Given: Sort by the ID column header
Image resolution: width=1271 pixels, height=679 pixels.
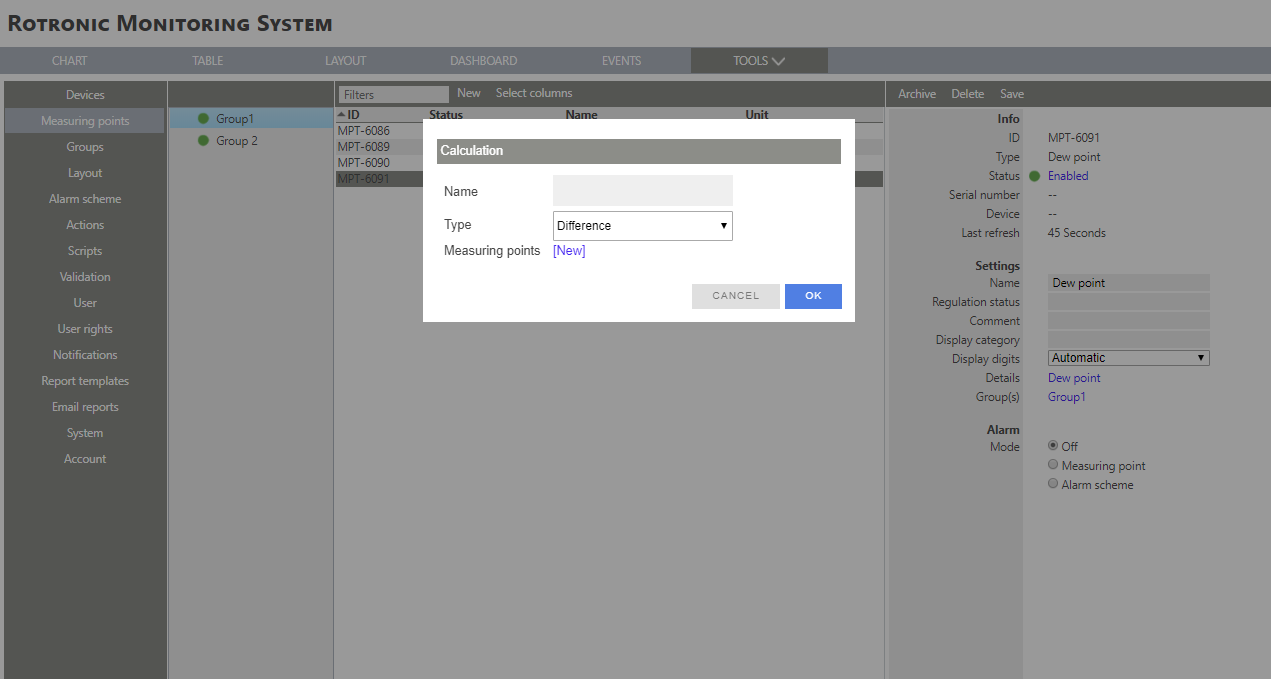Looking at the screenshot, I should (353, 115).
